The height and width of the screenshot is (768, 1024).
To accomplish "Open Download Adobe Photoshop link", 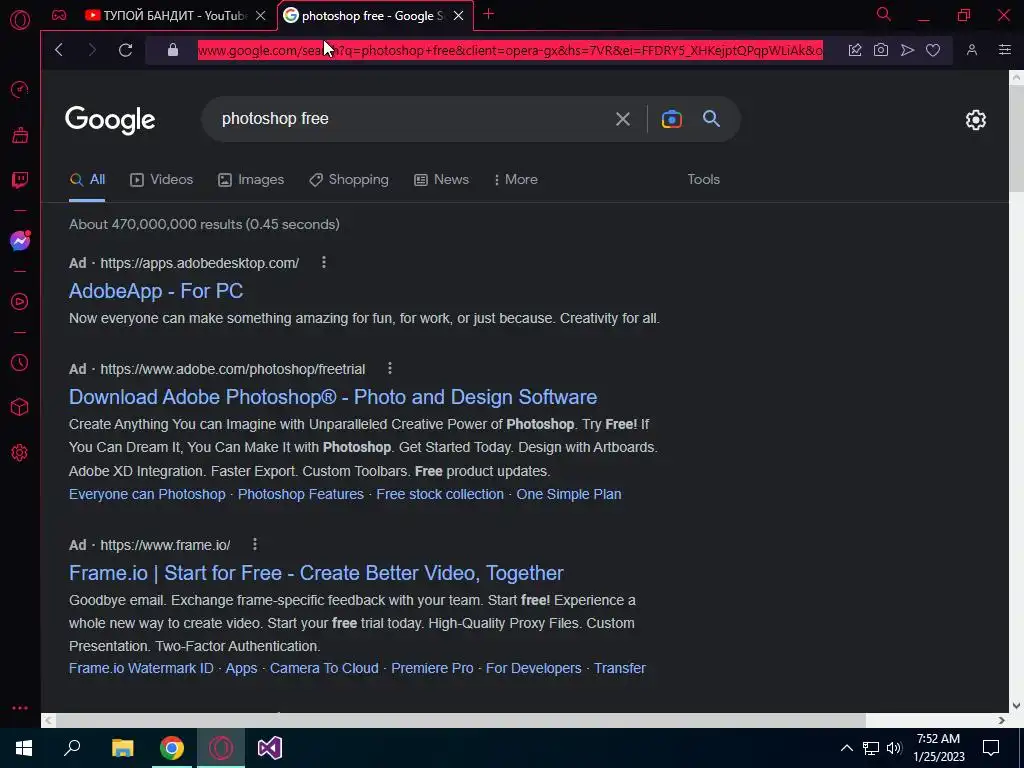I will (x=333, y=397).
